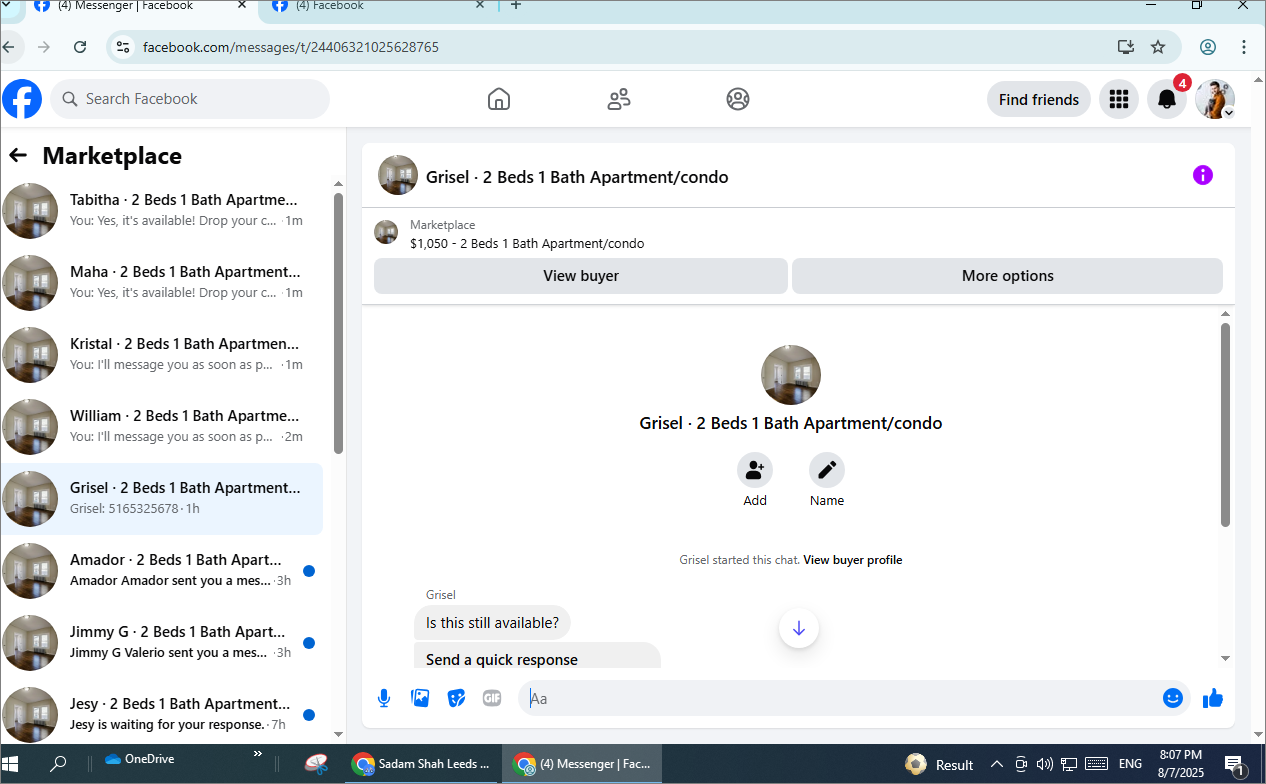This screenshot has height=784, width=1266.
Task: Click the Name pencil edit icon
Action: click(827, 469)
